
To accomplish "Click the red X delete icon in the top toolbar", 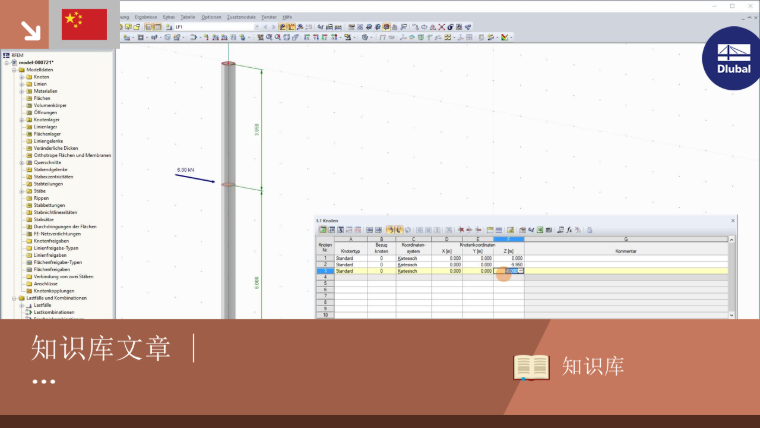I will click(442, 27).
